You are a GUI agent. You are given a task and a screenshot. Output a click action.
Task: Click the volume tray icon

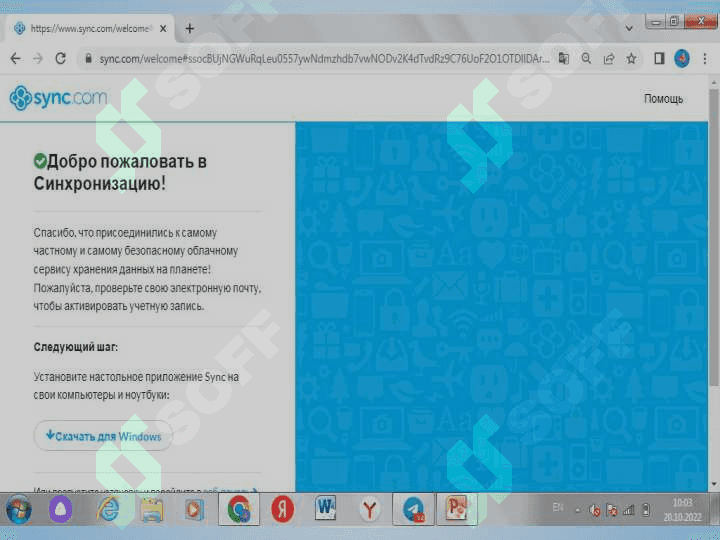tap(595, 510)
